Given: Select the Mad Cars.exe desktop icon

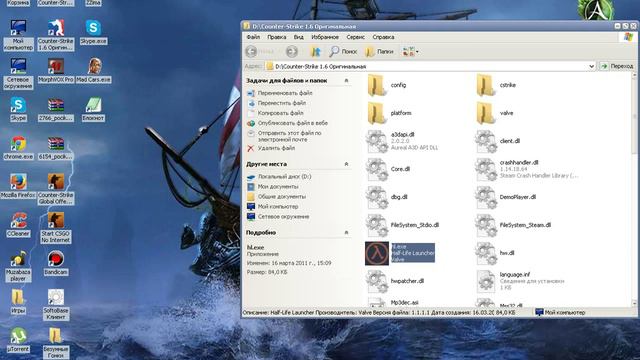Looking at the screenshot, I should click(93, 70).
